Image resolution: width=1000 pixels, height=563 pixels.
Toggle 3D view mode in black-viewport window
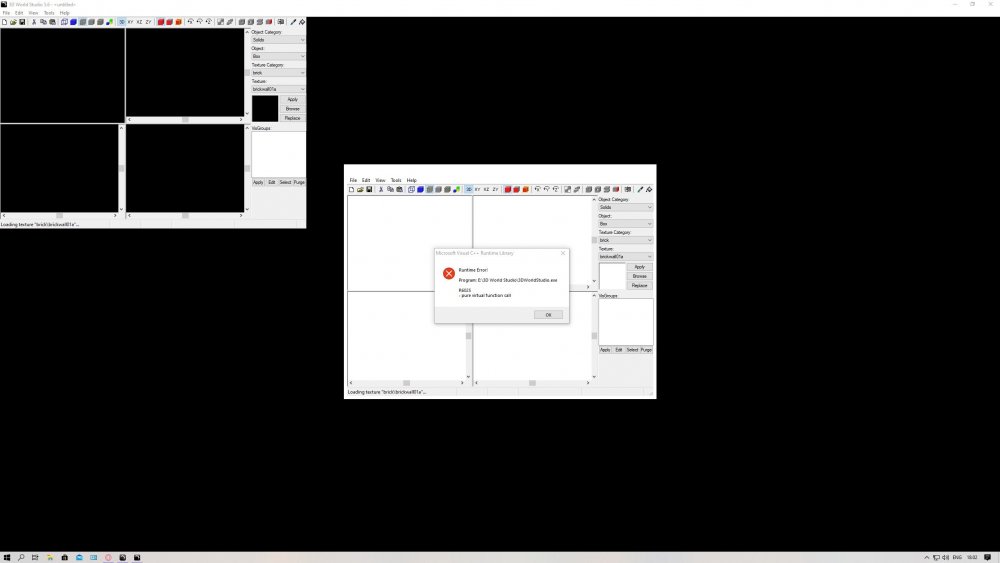(122, 22)
